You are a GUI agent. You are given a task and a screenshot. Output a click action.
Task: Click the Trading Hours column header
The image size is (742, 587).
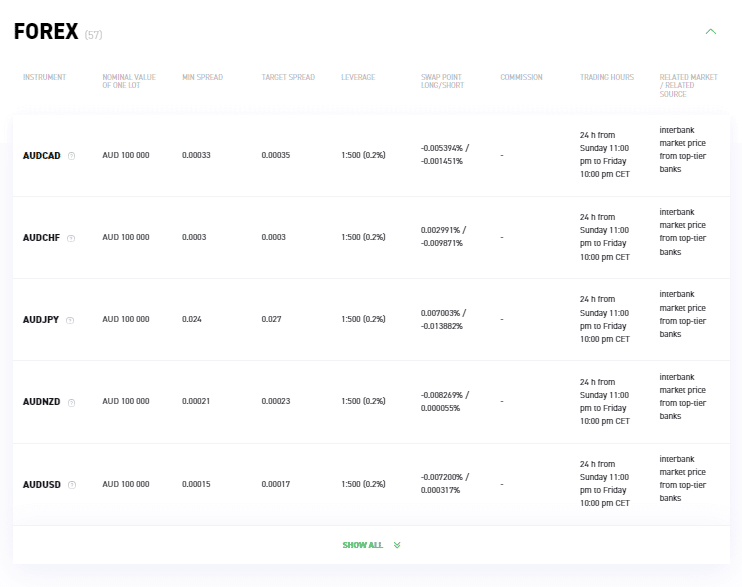(x=607, y=77)
